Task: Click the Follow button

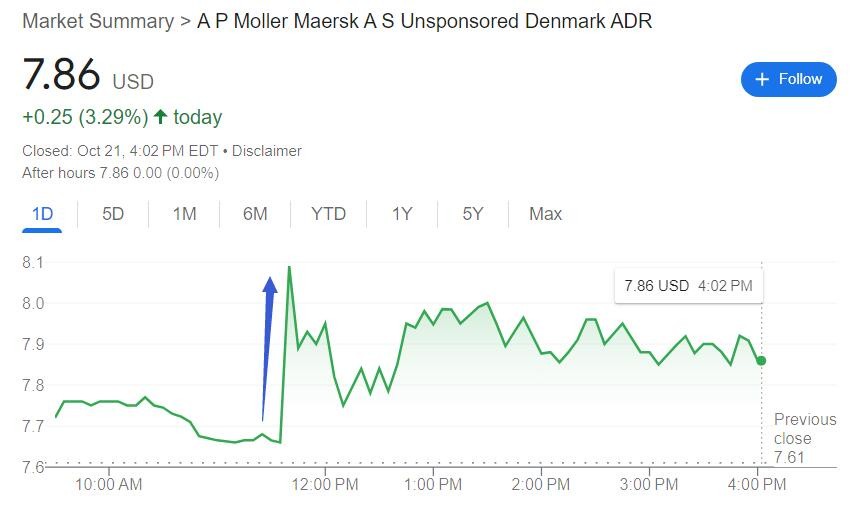Action: point(788,79)
